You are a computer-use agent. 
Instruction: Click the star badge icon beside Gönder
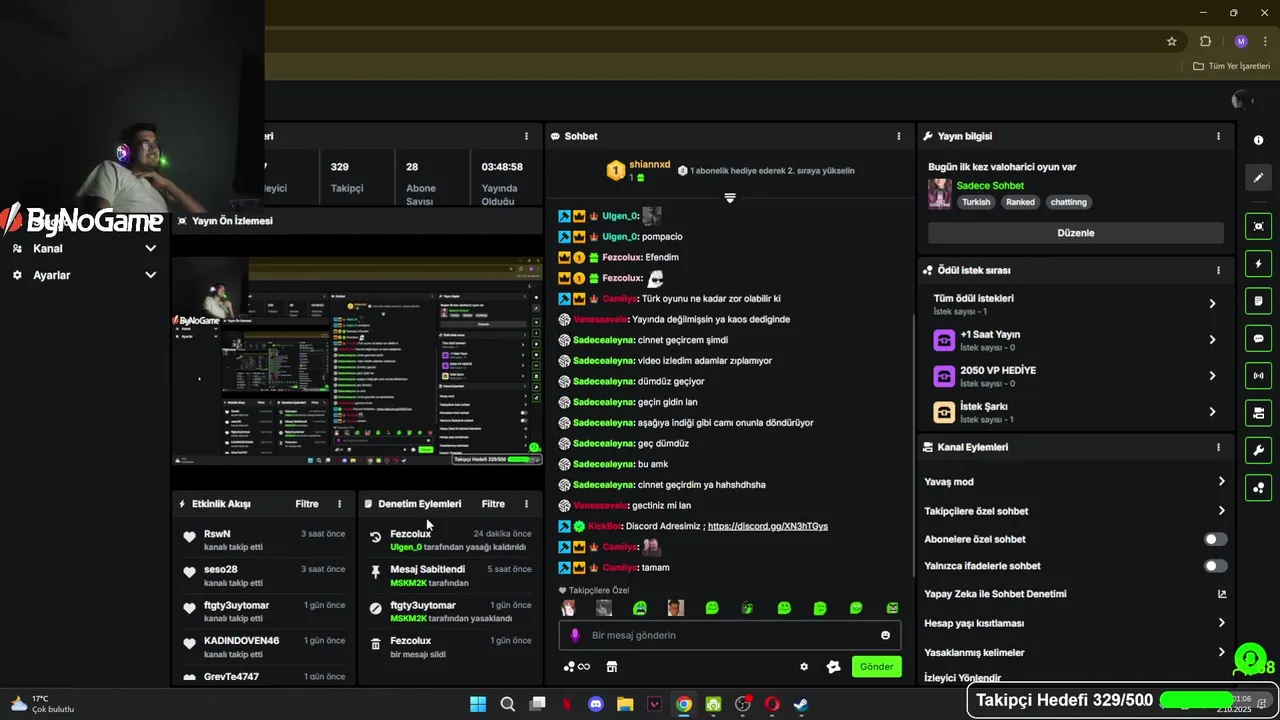(x=833, y=667)
